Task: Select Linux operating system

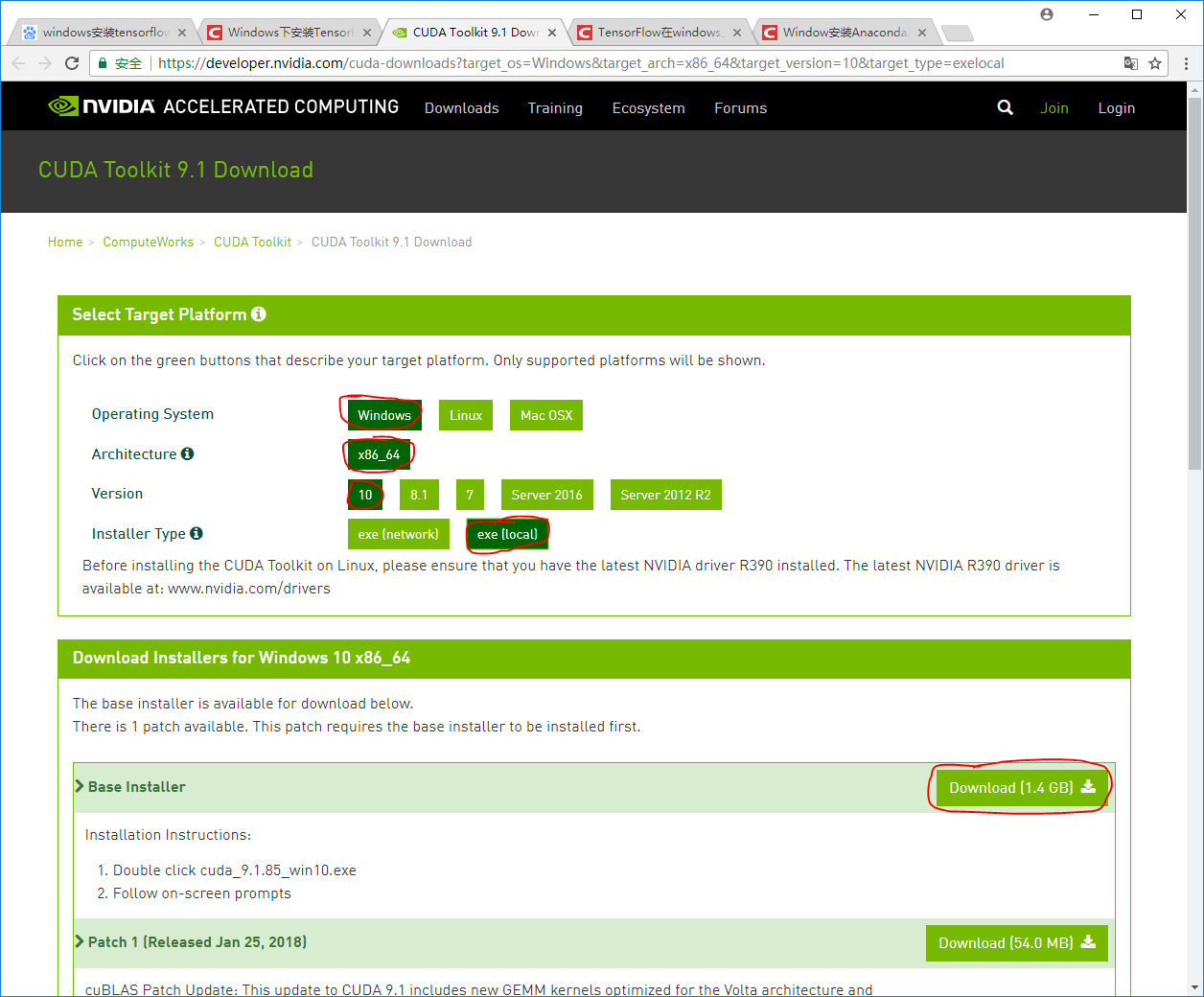Action: pyautogui.click(x=466, y=415)
